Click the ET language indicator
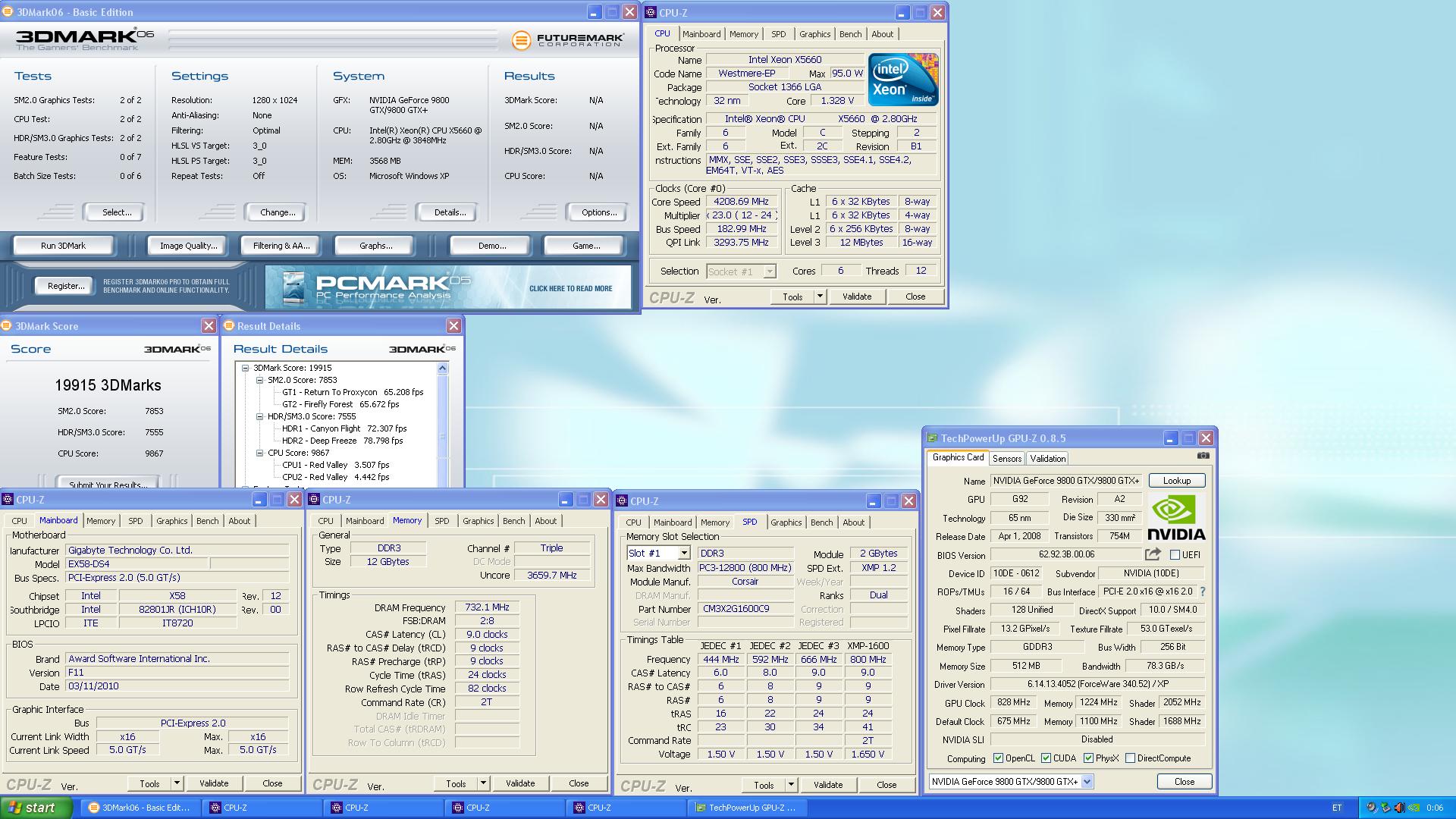The width and height of the screenshot is (1456, 819). pos(1337,808)
